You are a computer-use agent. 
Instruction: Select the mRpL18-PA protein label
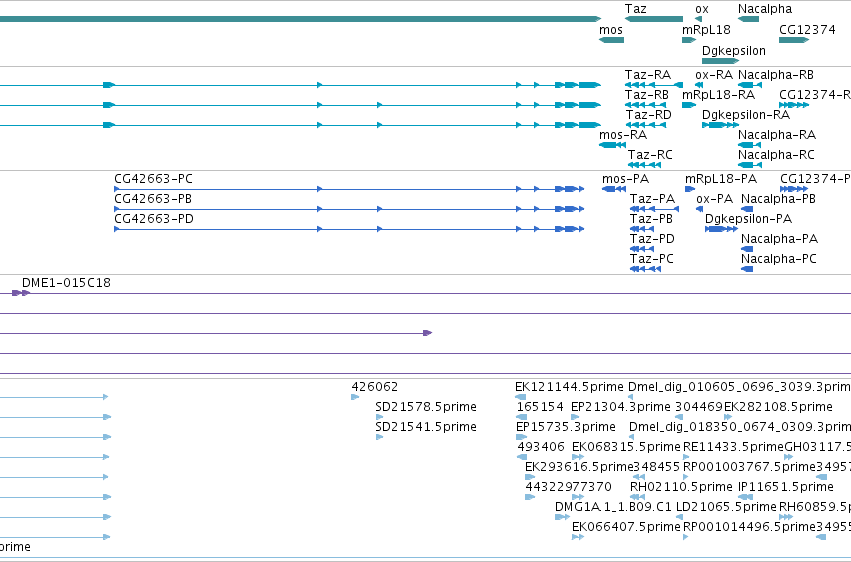tap(721, 178)
